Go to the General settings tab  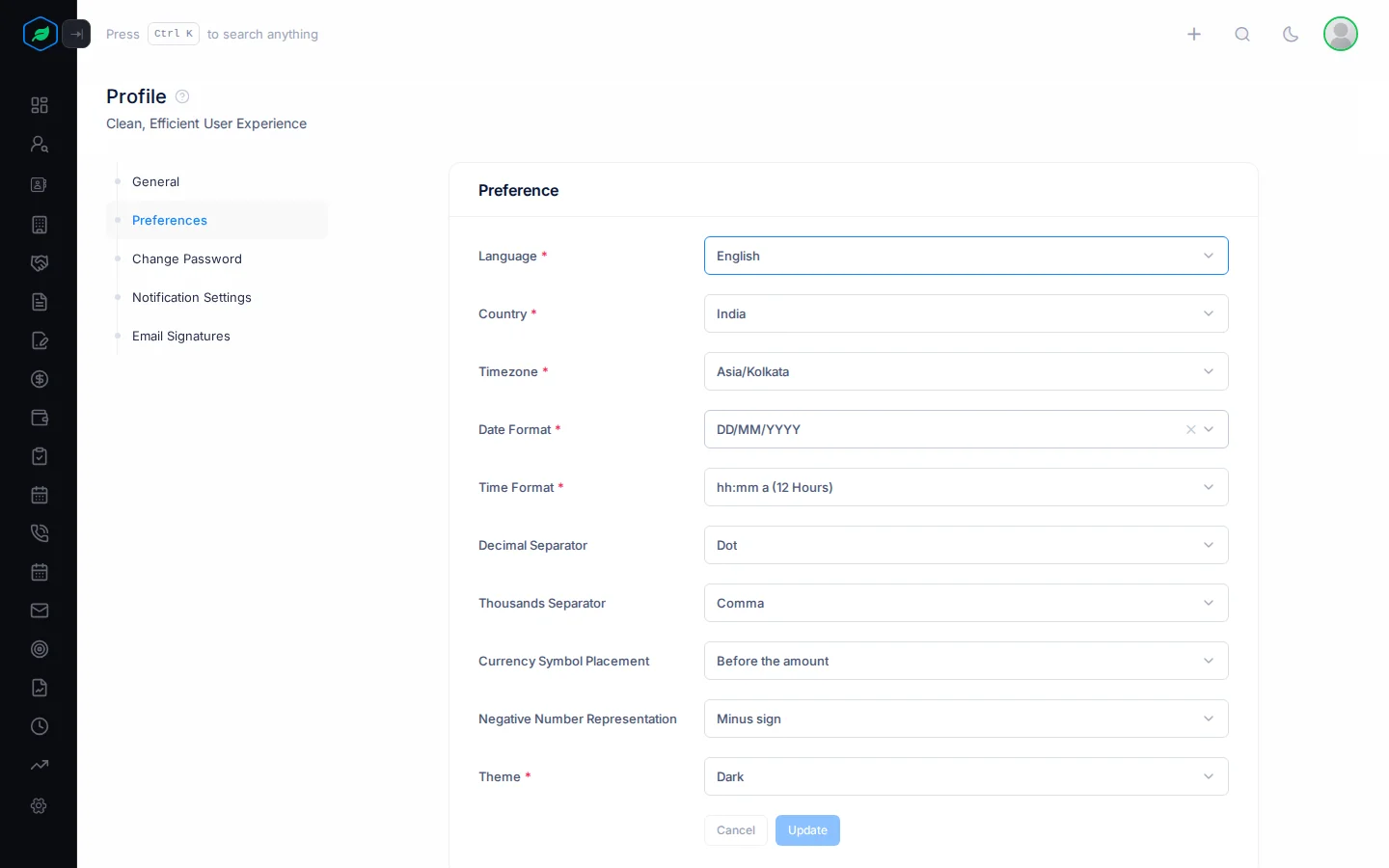pyautogui.click(x=217, y=181)
